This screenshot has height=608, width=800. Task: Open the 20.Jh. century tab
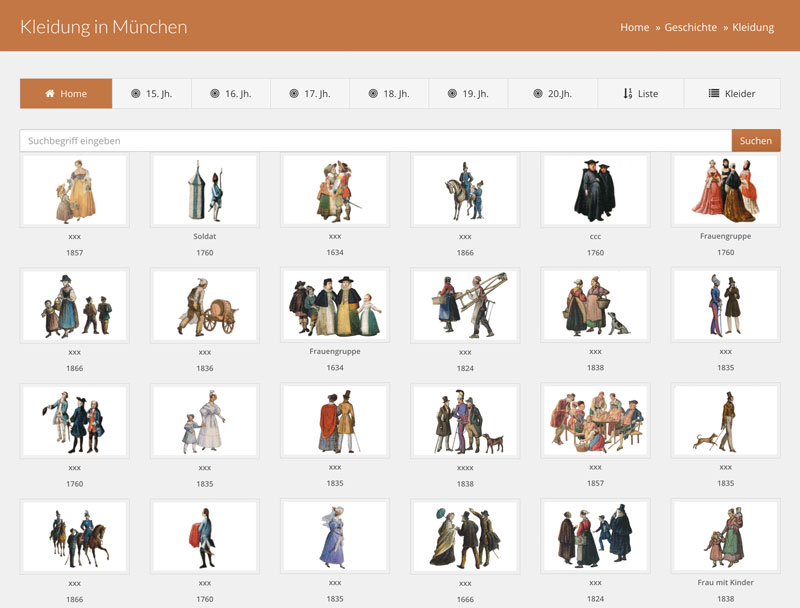[552, 94]
